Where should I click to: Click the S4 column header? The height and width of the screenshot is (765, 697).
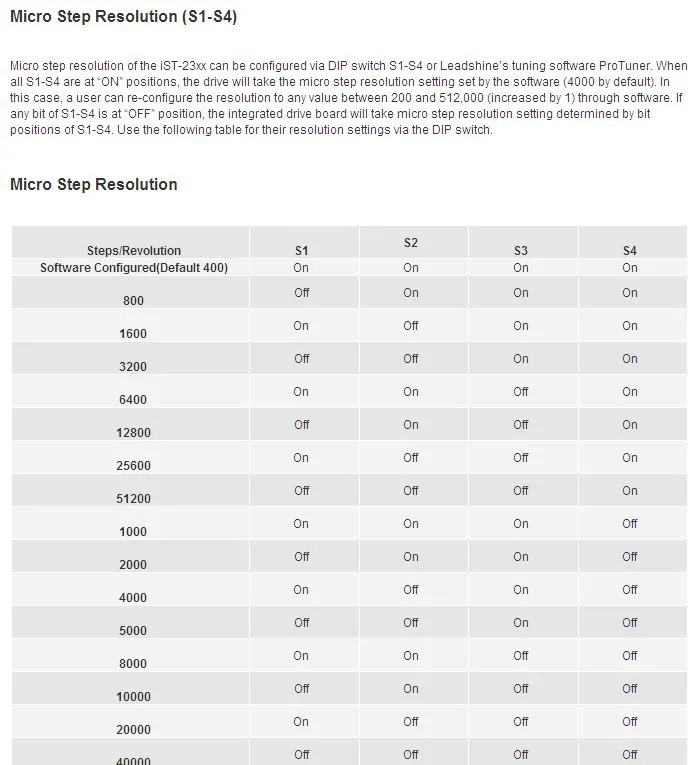tap(630, 251)
